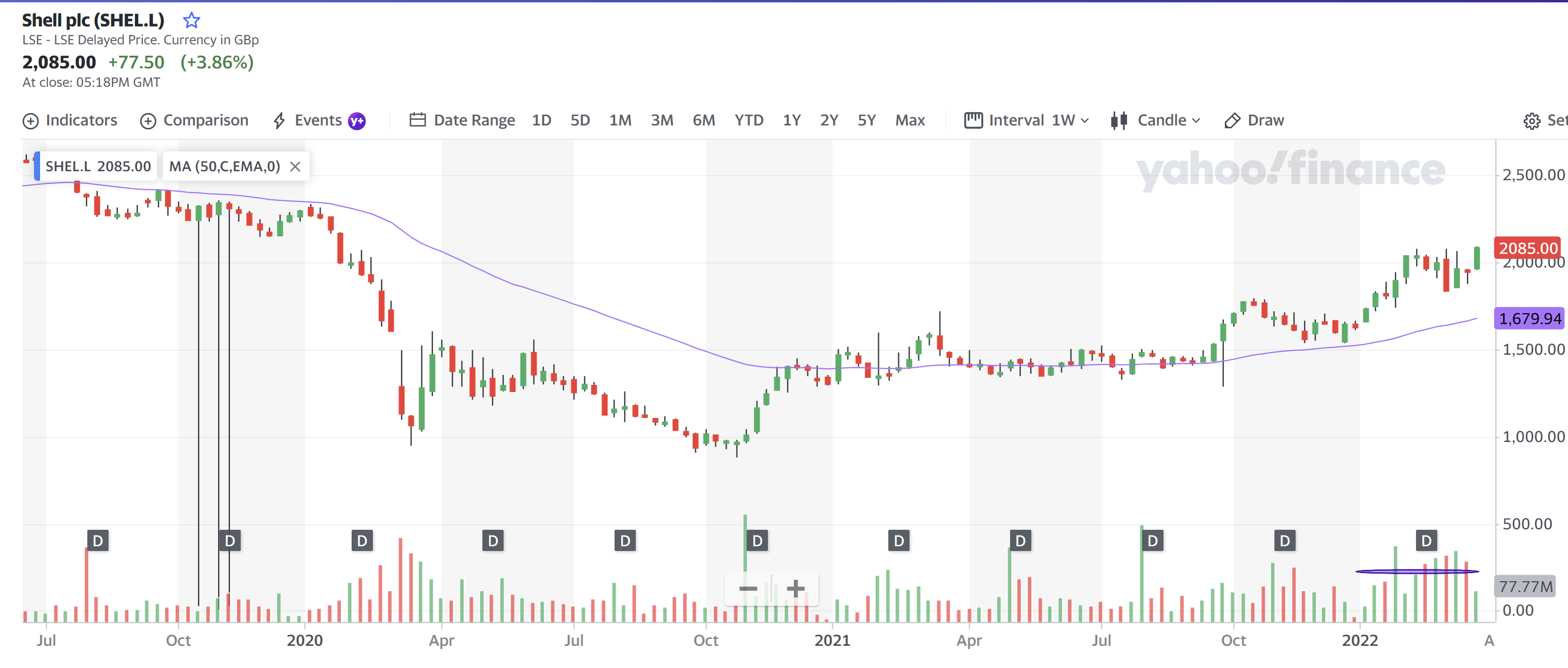Select the YTD range

tap(749, 120)
